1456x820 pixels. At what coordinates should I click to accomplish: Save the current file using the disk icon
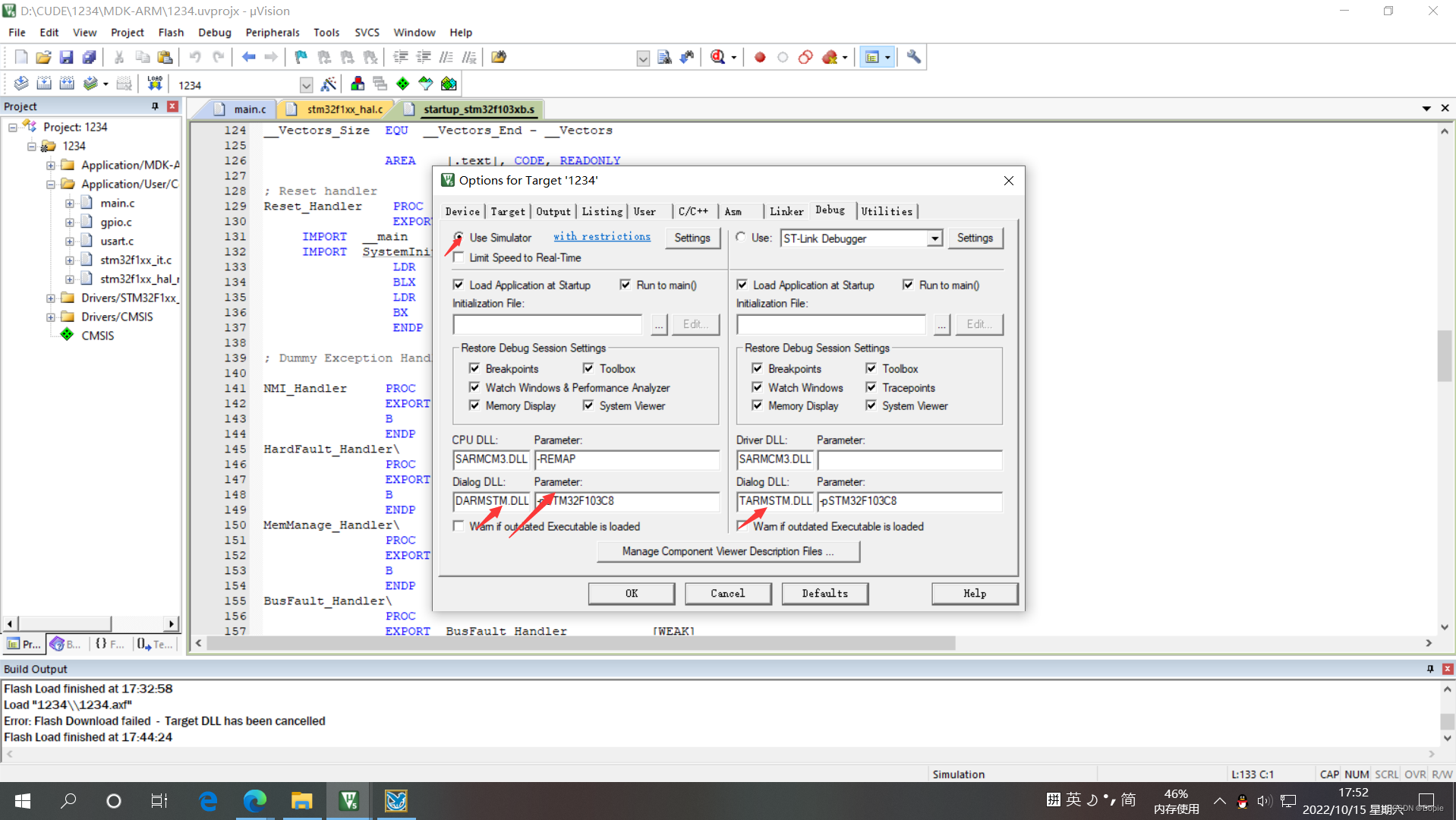[66, 57]
